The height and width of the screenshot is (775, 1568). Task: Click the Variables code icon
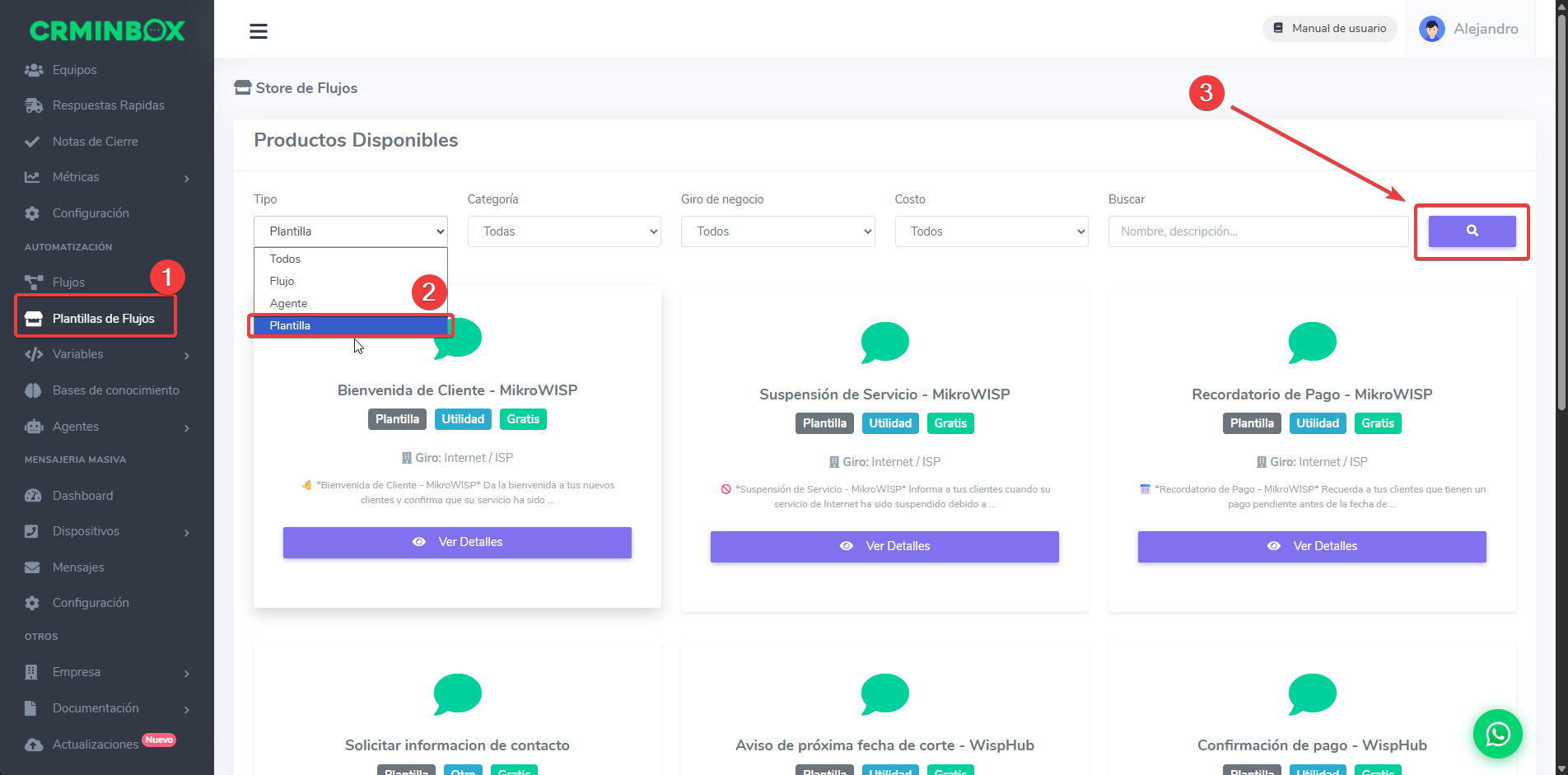(x=33, y=354)
